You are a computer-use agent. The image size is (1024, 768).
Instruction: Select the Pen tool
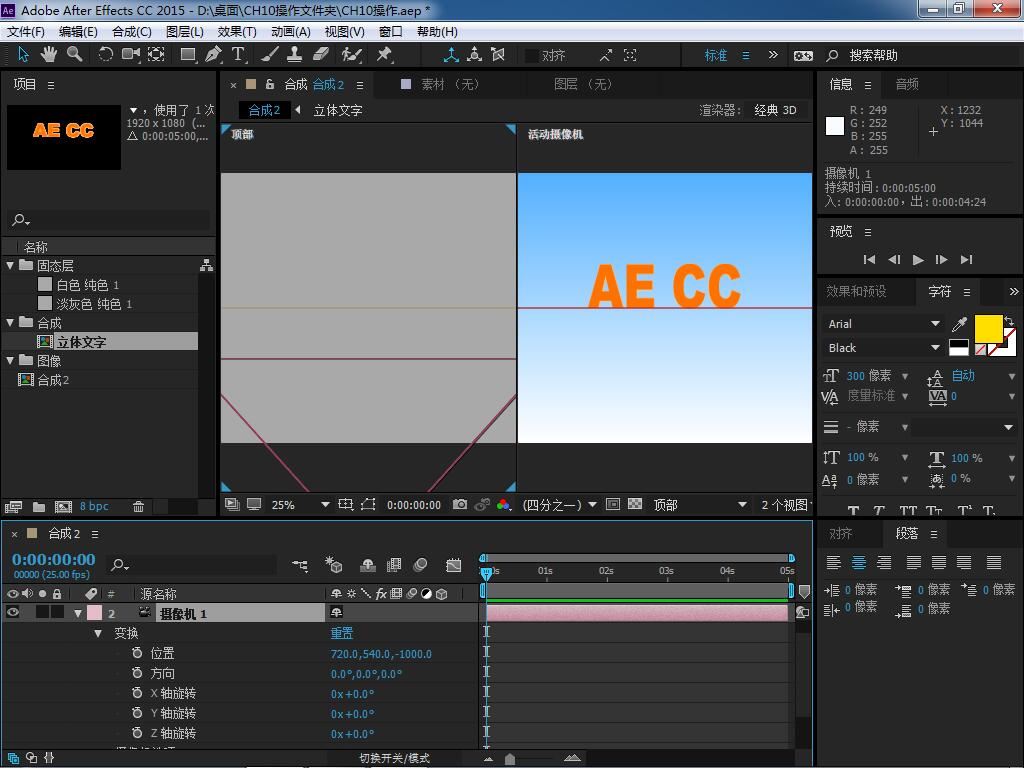tap(213, 55)
